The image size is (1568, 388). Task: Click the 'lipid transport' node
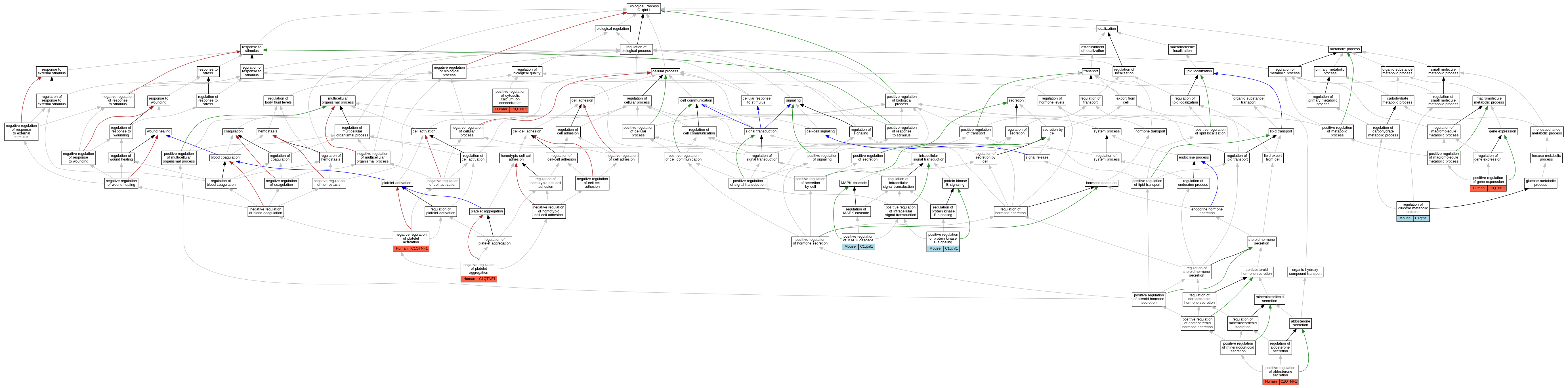coord(1281,131)
